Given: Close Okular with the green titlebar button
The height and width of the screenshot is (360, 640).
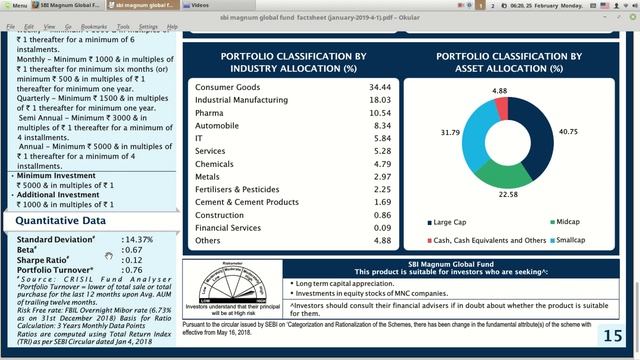Looking at the screenshot, I should [633, 17].
